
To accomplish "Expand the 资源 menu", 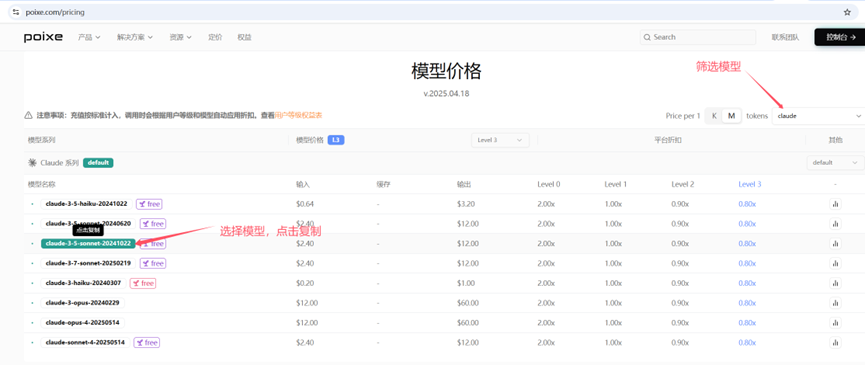I will pos(180,37).
